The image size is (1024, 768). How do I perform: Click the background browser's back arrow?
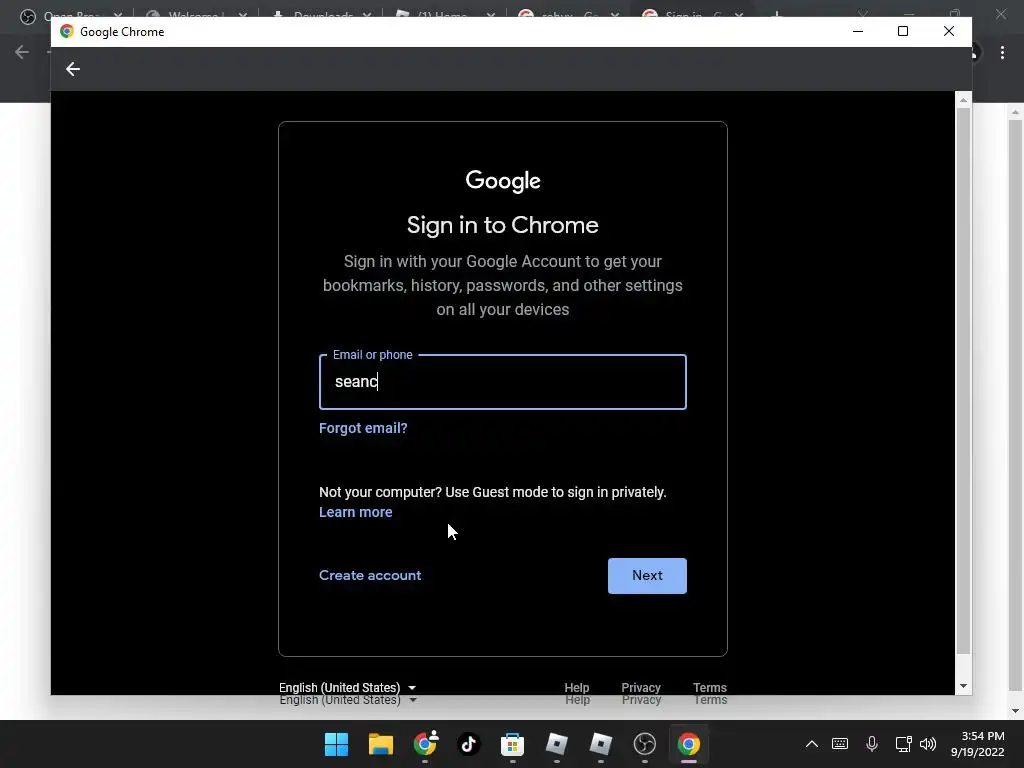coord(22,52)
